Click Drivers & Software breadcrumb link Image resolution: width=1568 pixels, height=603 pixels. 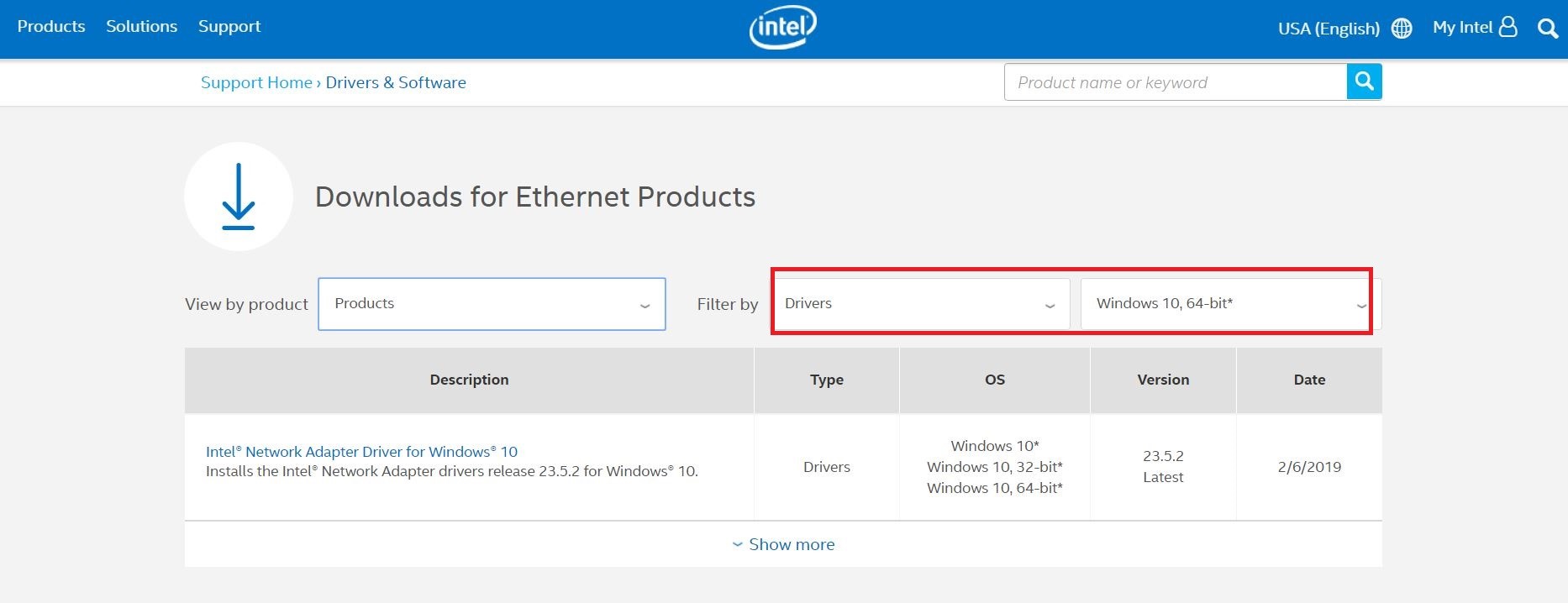(x=396, y=82)
